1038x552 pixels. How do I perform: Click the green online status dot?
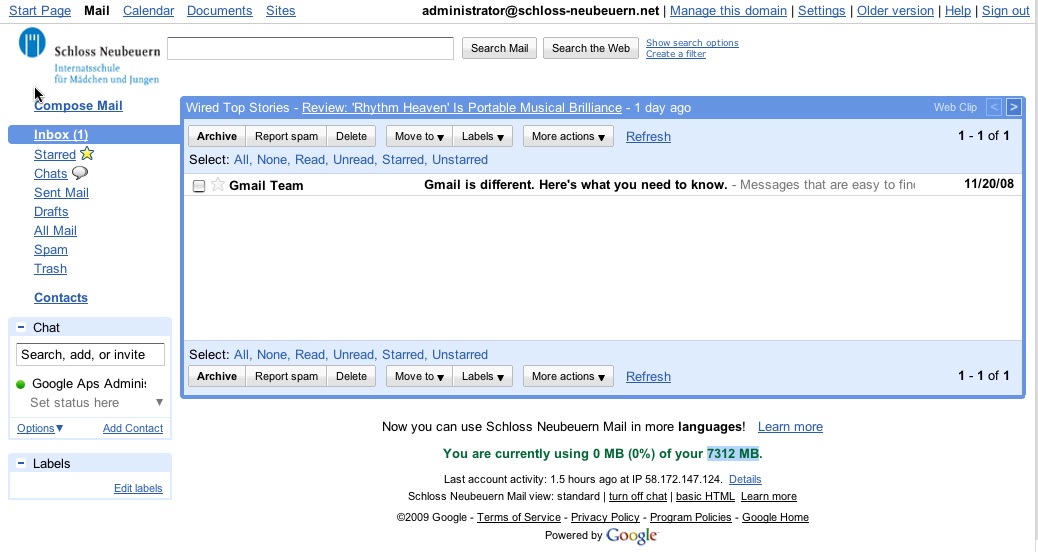tap(21, 384)
